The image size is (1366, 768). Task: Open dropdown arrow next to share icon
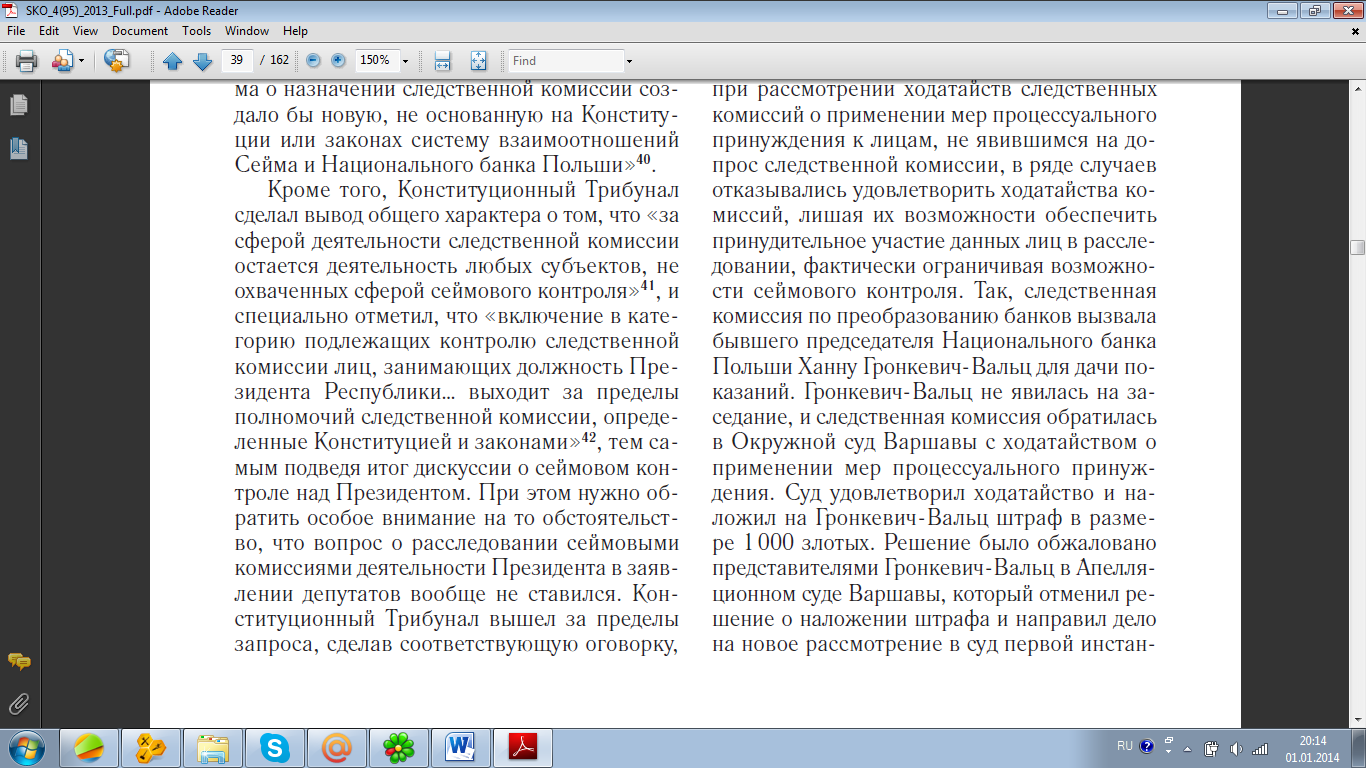[82, 61]
